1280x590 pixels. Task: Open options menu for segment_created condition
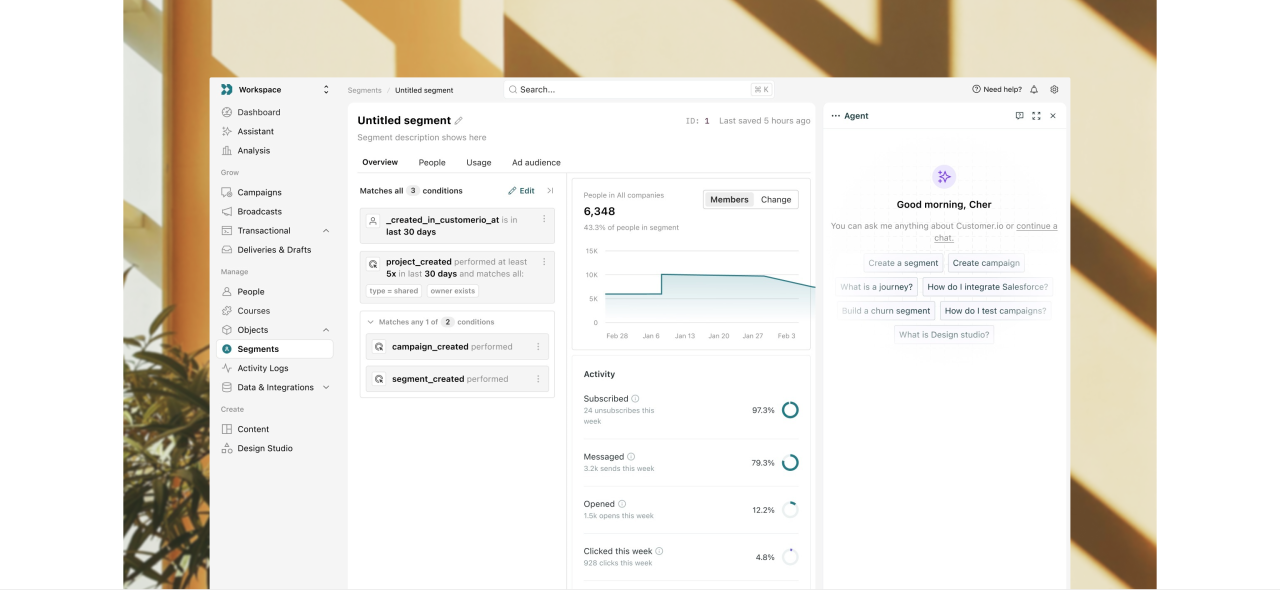[538, 379]
